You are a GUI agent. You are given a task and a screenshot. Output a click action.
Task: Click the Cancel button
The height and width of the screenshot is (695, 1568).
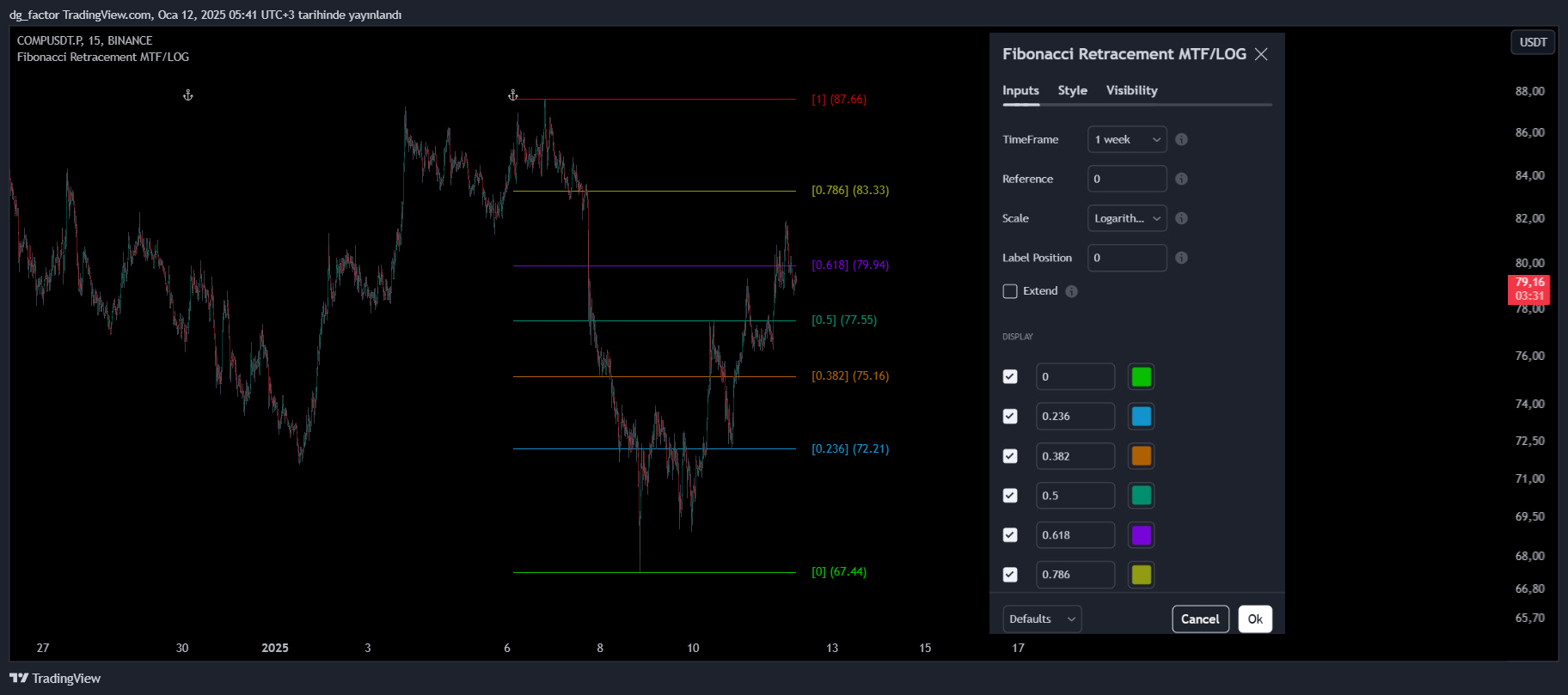[x=1200, y=619]
